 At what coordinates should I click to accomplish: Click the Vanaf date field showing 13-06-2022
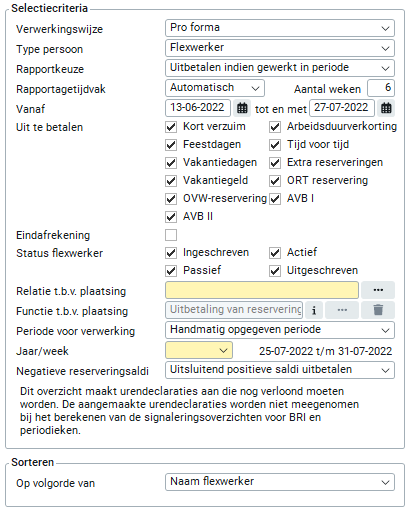click(198, 108)
